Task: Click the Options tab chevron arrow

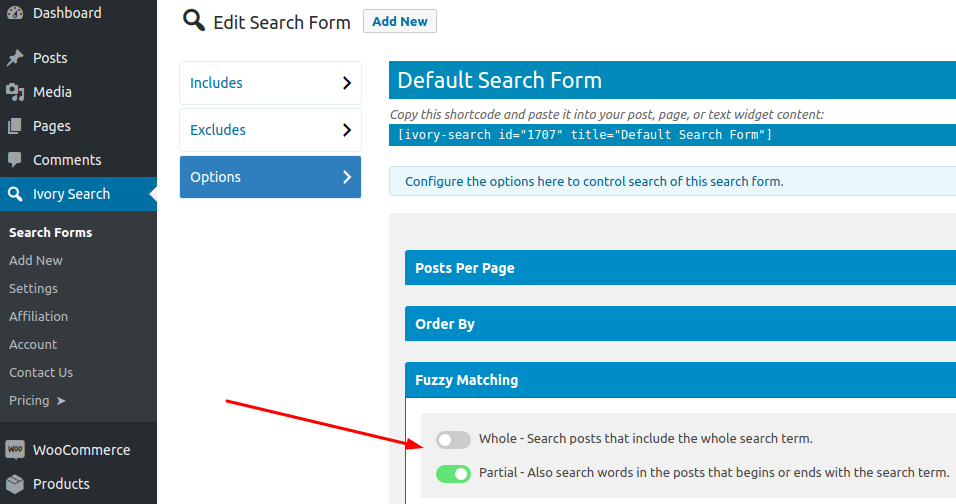Action: tap(347, 177)
